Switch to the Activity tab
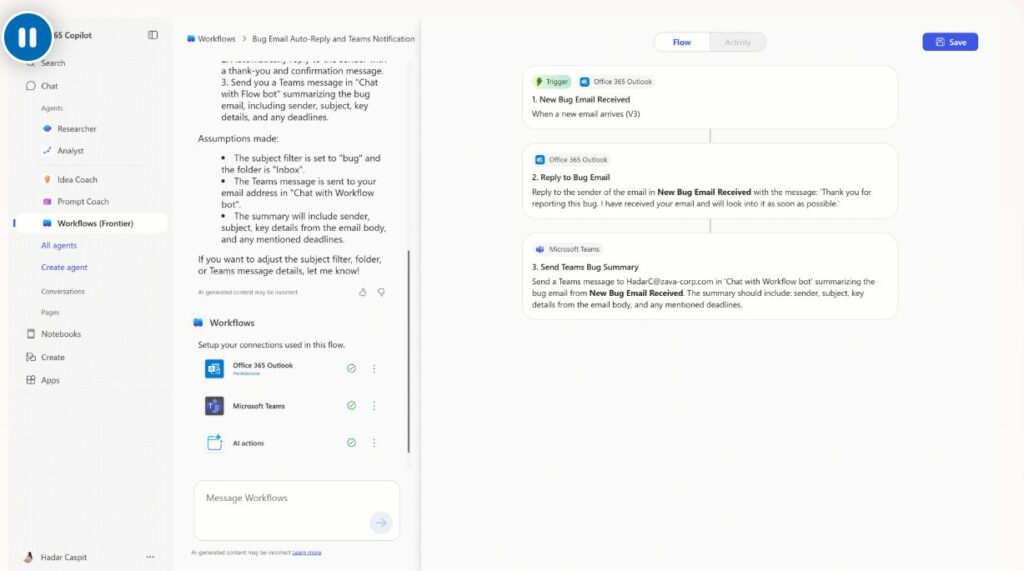Screen dimensions: 1024x571 738,42
